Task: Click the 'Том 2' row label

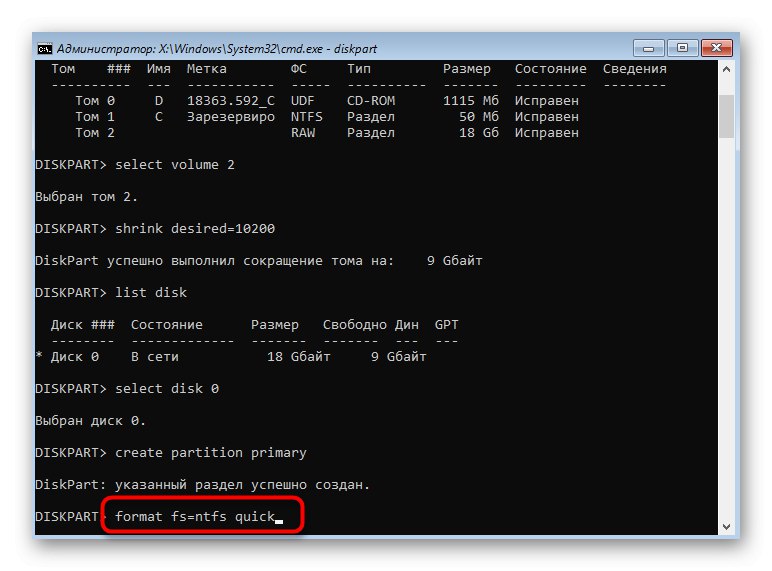Action: [x=95, y=132]
